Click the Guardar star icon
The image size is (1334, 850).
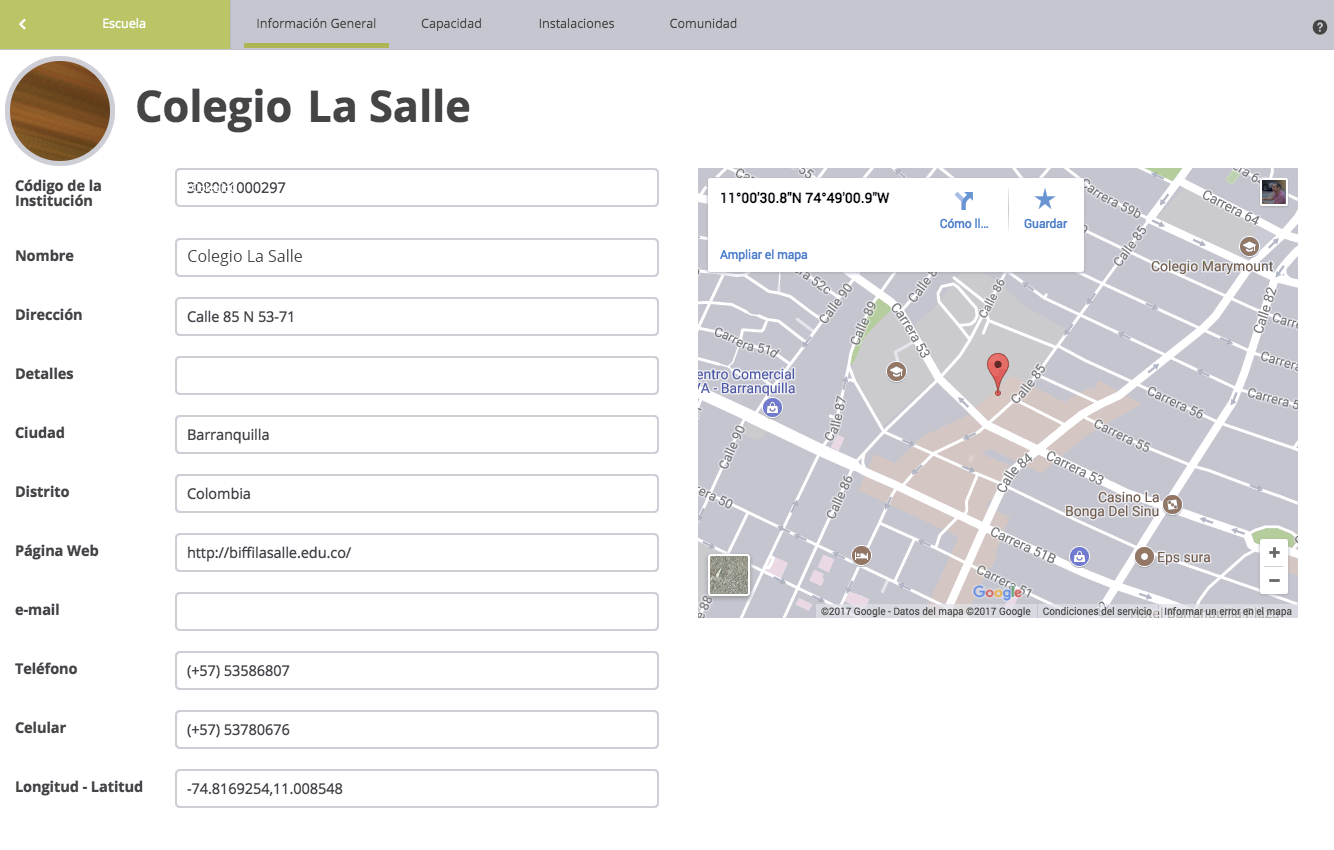1045,200
